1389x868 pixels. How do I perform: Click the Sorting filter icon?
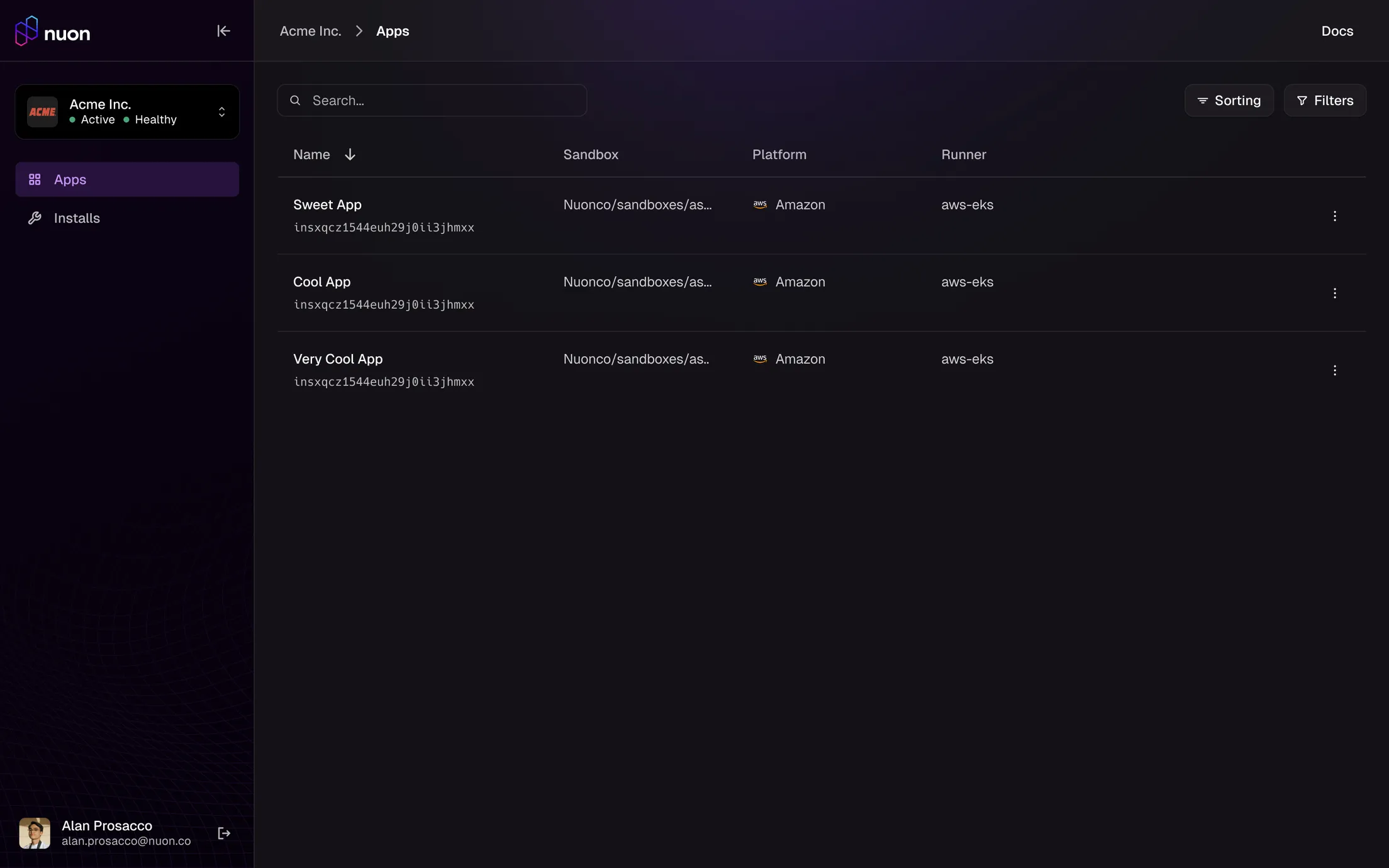coord(1202,100)
